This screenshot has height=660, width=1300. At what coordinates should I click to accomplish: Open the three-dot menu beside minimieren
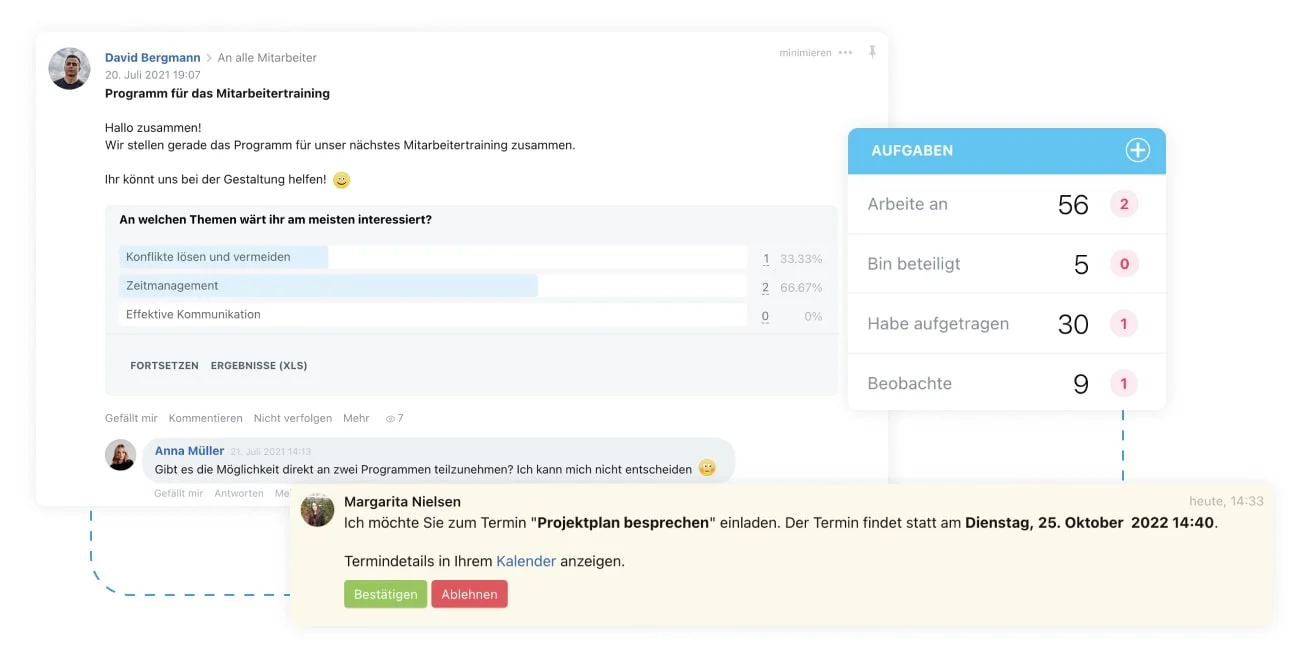(846, 53)
